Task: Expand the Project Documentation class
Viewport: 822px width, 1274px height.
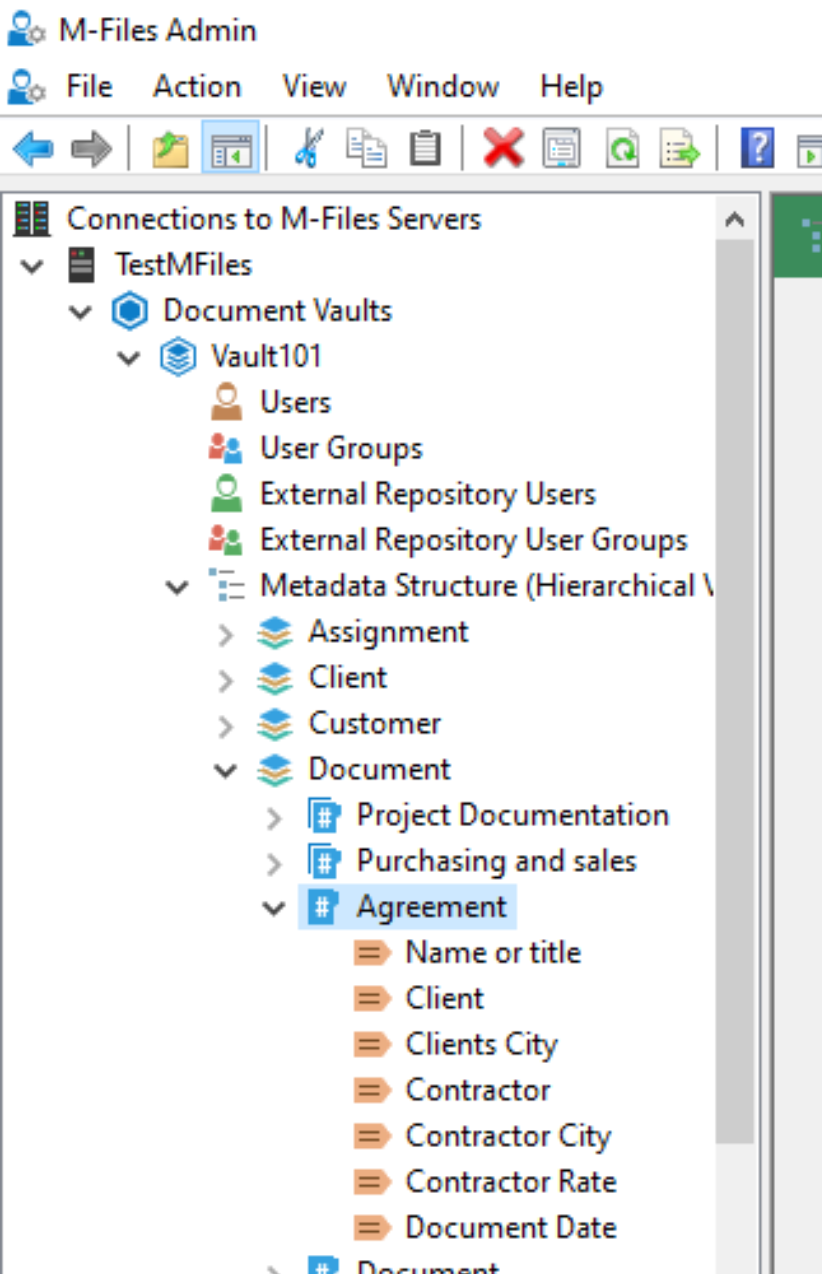Action: (x=274, y=818)
